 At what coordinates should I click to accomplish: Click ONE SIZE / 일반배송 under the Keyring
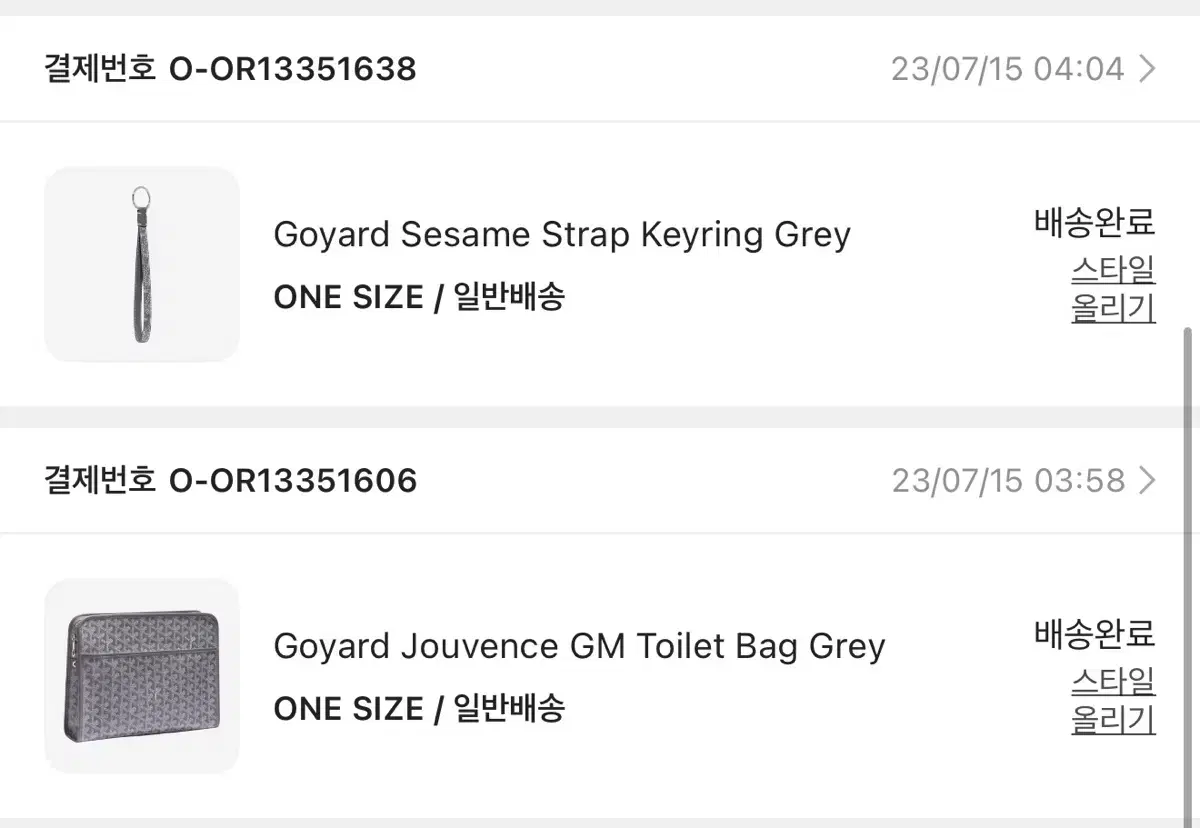(419, 296)
